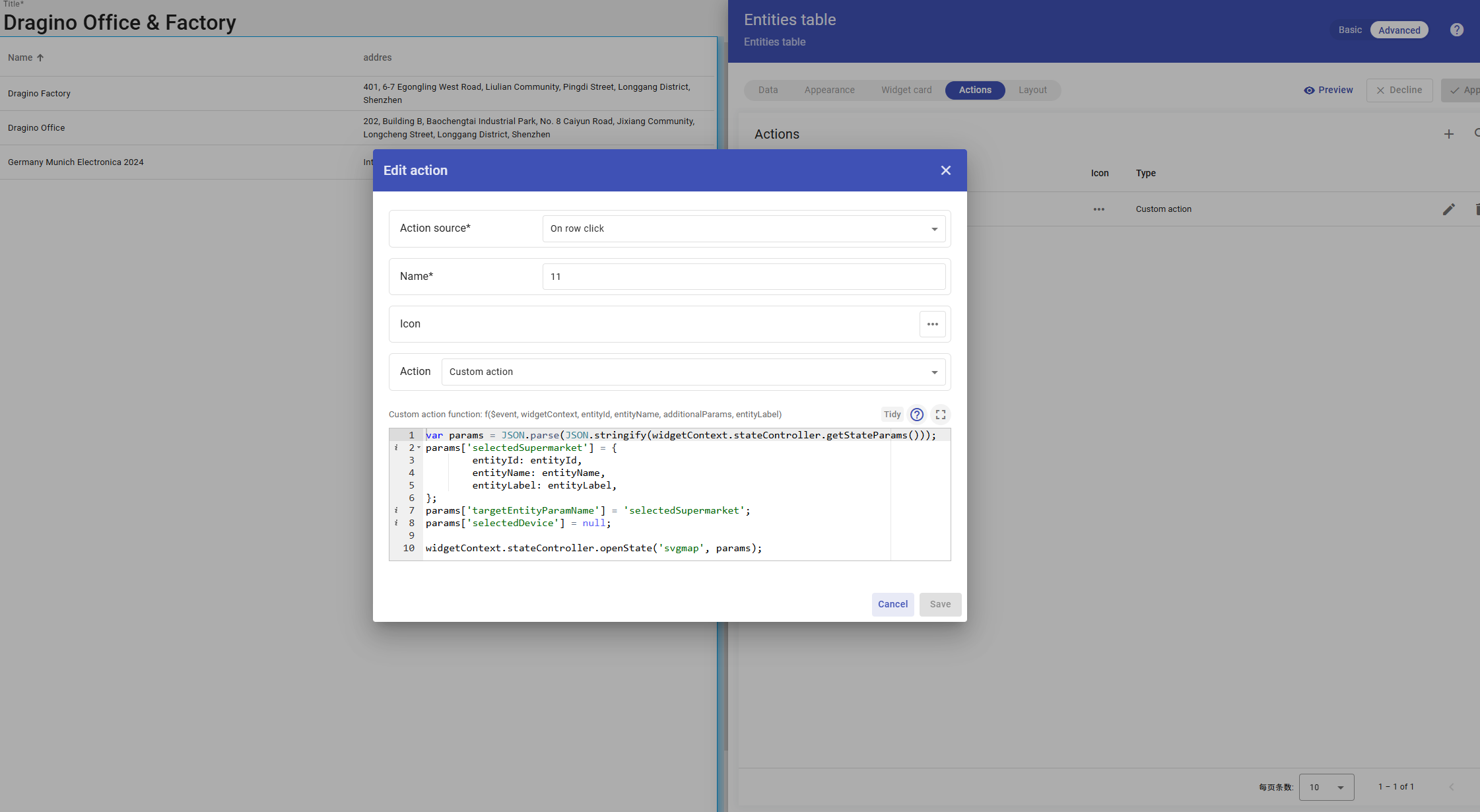Image resolution: width=1480 pixels, height=812 pixels.
Task: Tidy the custom action code
Action: pos(892,415)
